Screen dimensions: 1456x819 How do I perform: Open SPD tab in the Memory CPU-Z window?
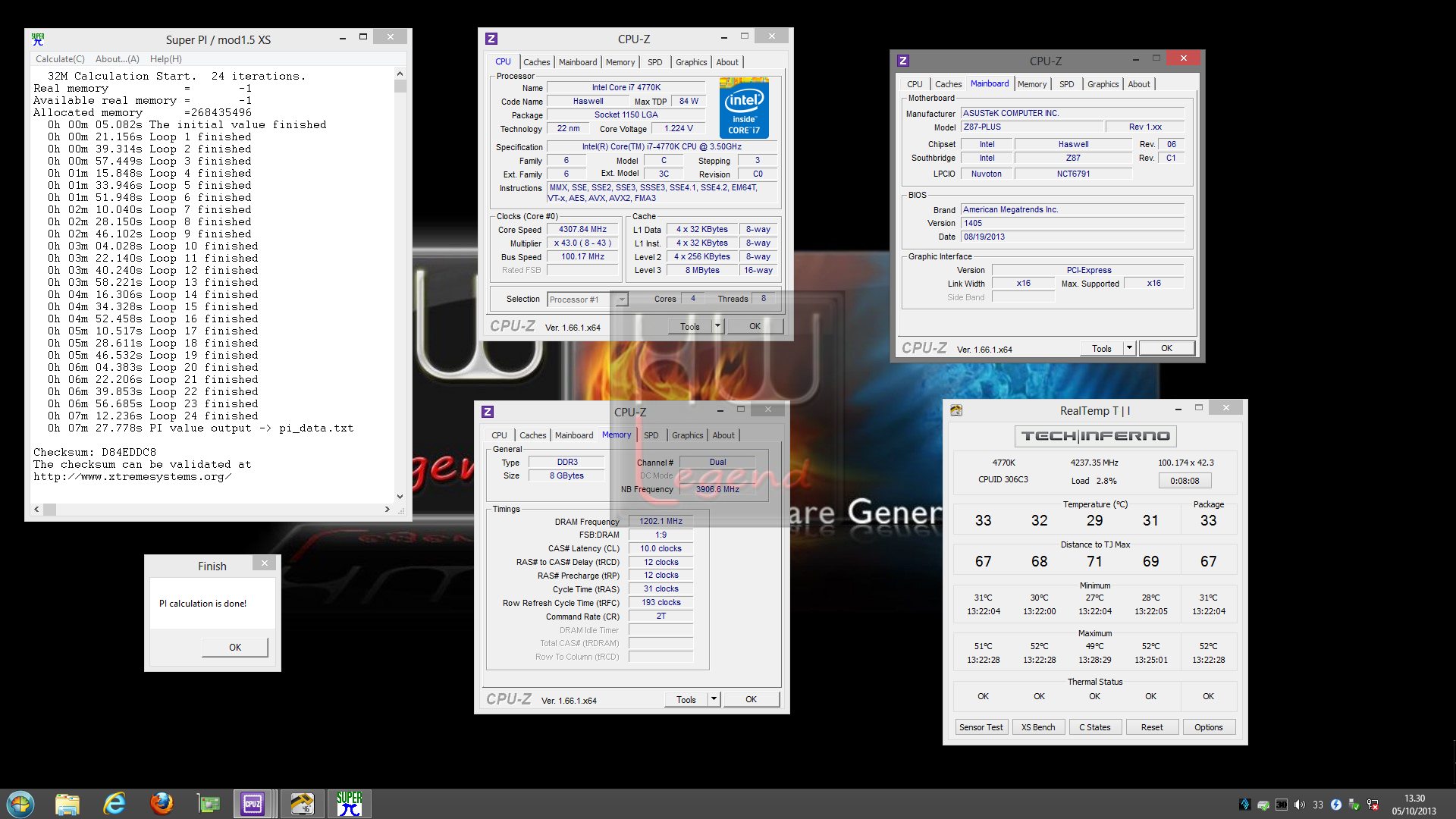[x=651, y=435]
